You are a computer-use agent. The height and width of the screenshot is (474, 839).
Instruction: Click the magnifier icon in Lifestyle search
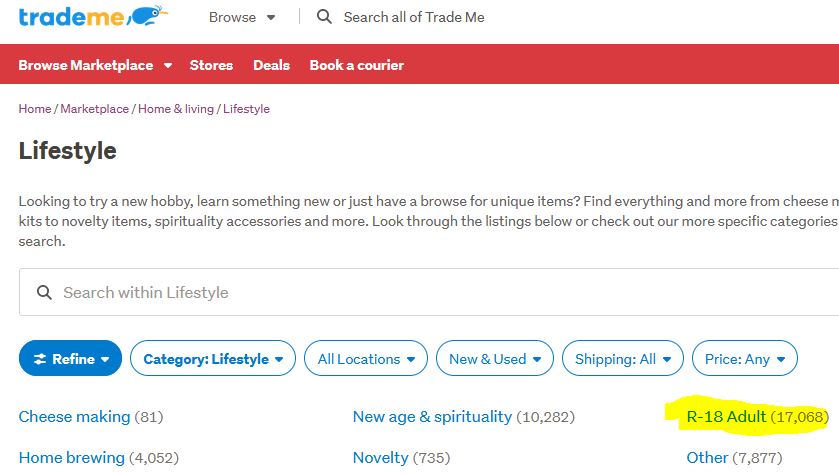click(44, 293)
